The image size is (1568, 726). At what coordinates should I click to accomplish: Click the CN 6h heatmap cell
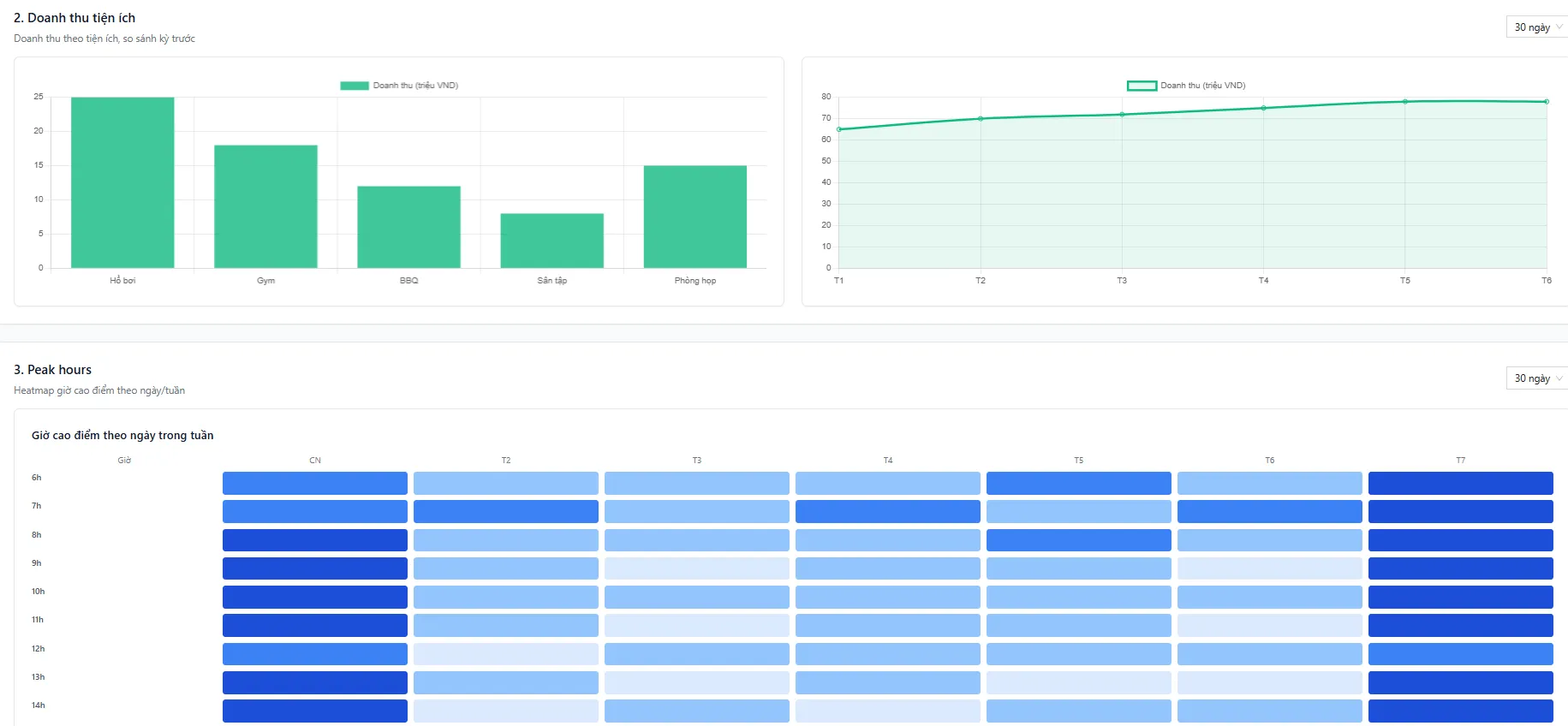[315, 483]
